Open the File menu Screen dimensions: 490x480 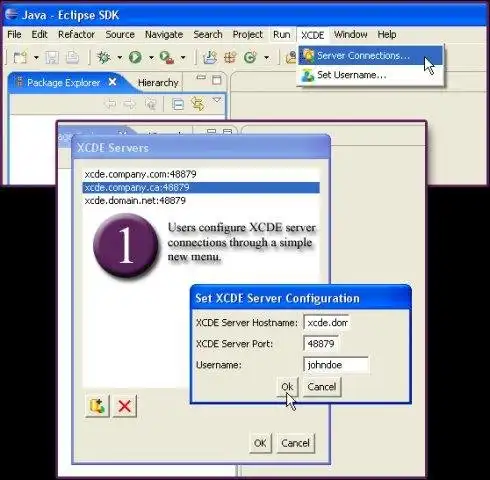14,34
